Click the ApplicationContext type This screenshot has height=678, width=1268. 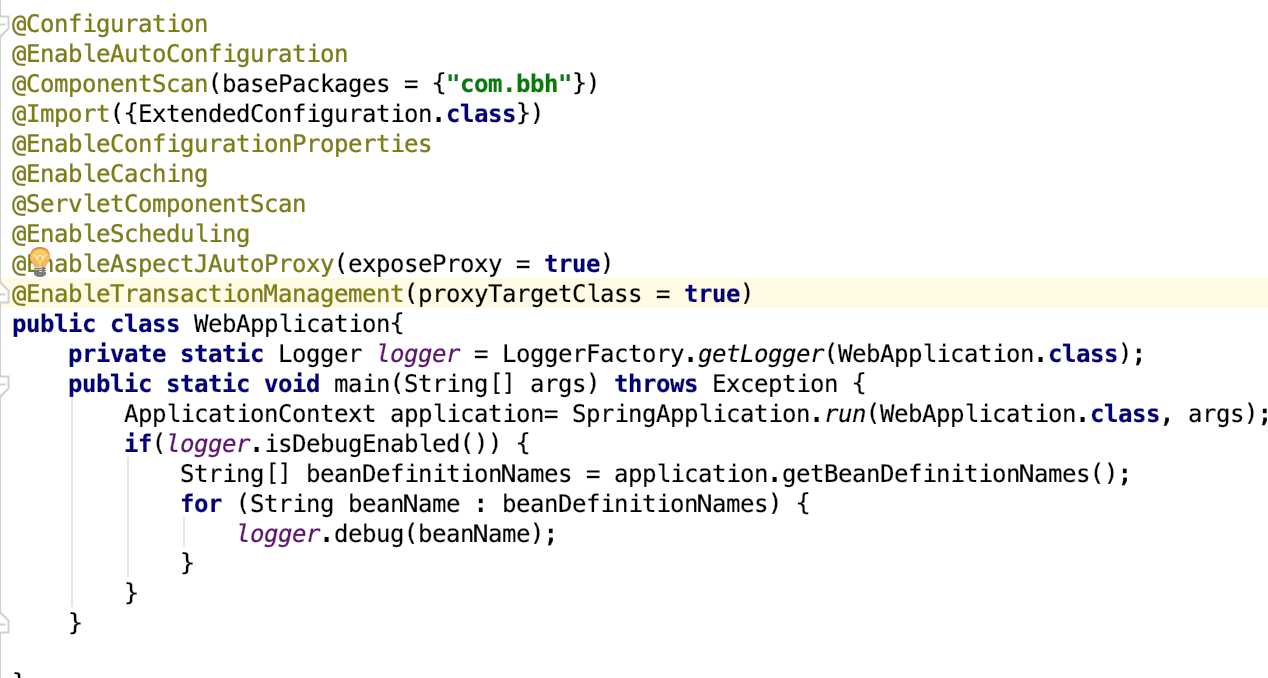point(250,414)
